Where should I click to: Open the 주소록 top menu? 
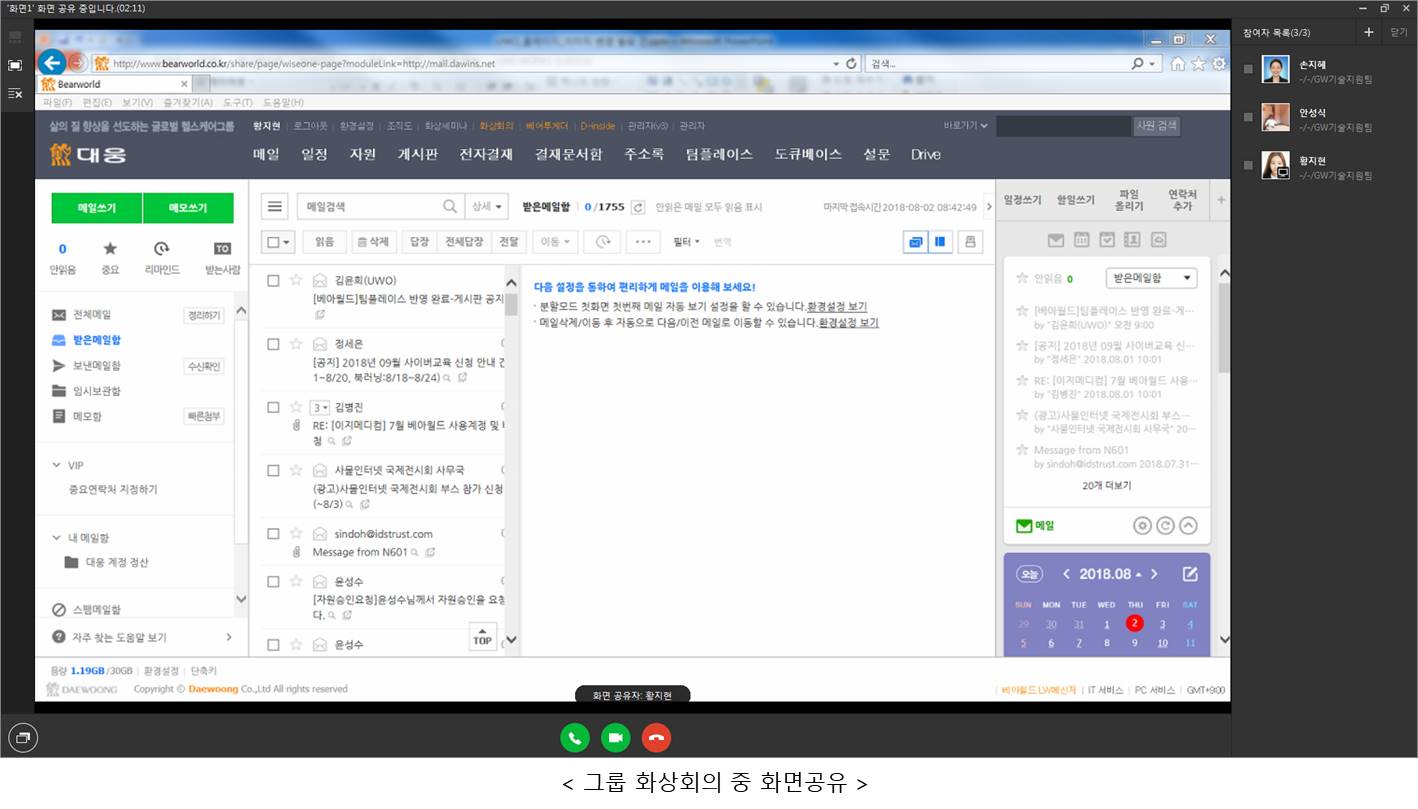(x=644, y=155)
